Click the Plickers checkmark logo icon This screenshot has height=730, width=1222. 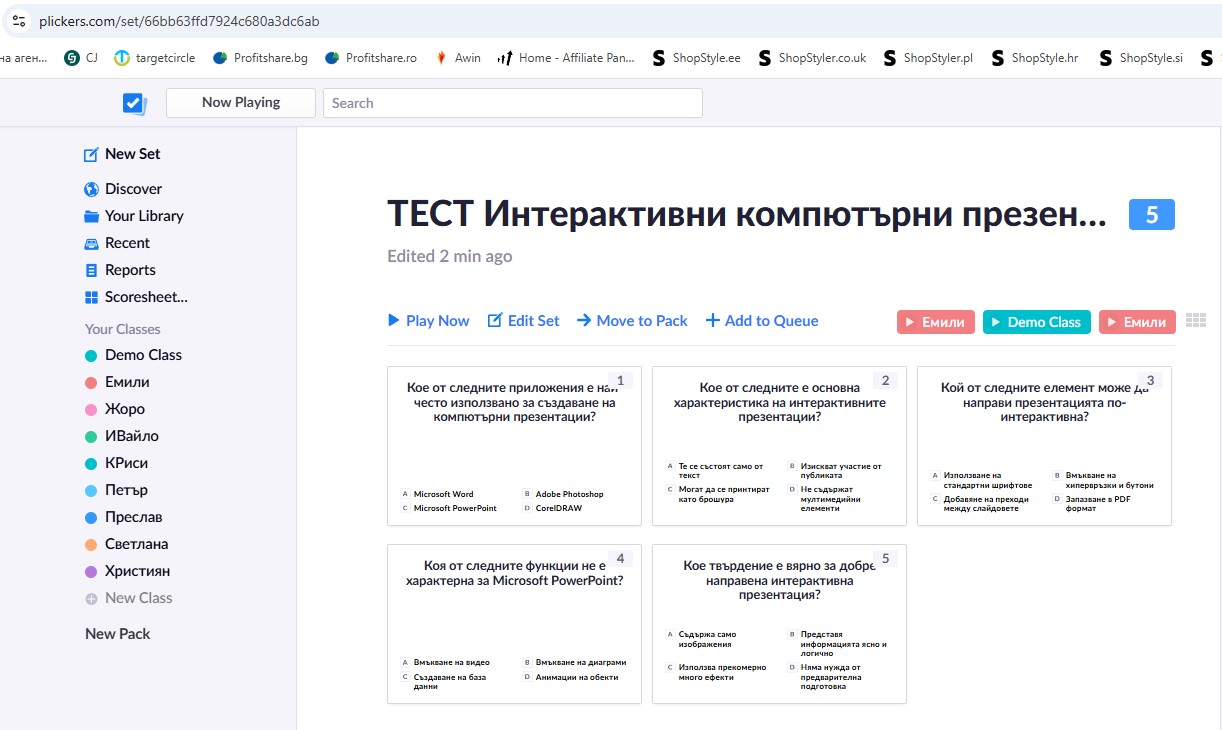click(x=134, y=103)
